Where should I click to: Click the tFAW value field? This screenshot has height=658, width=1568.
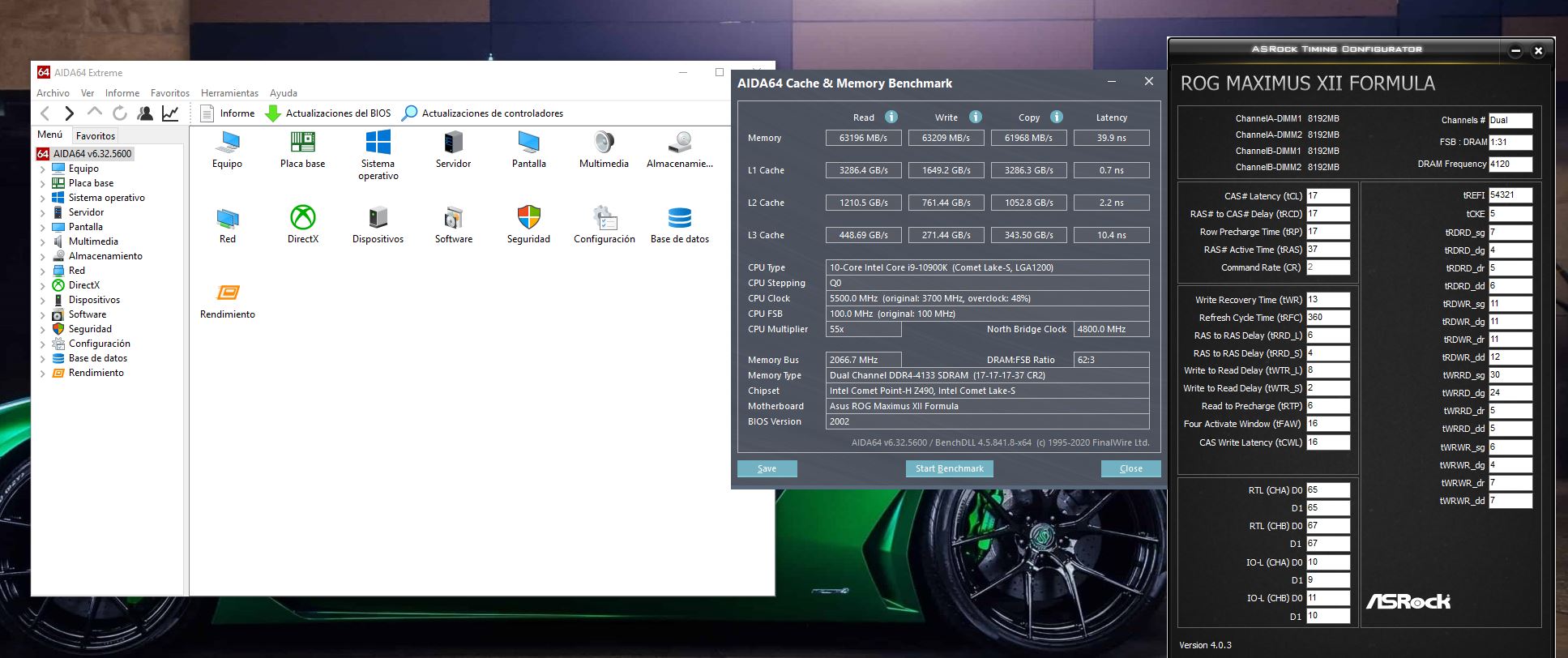click(x=1328, y=424)
